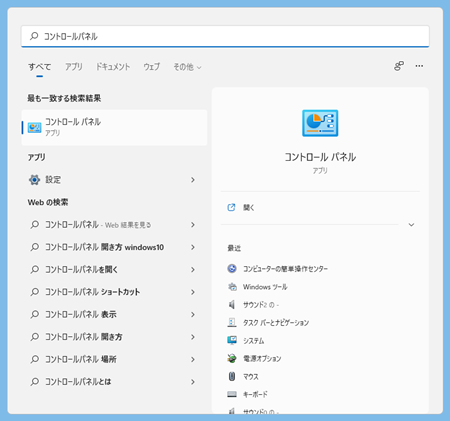Screen dimensions: 450x421
Task: Expand chevron for コントロールパネル 表示 suggestion
Action: click(193, 314)
